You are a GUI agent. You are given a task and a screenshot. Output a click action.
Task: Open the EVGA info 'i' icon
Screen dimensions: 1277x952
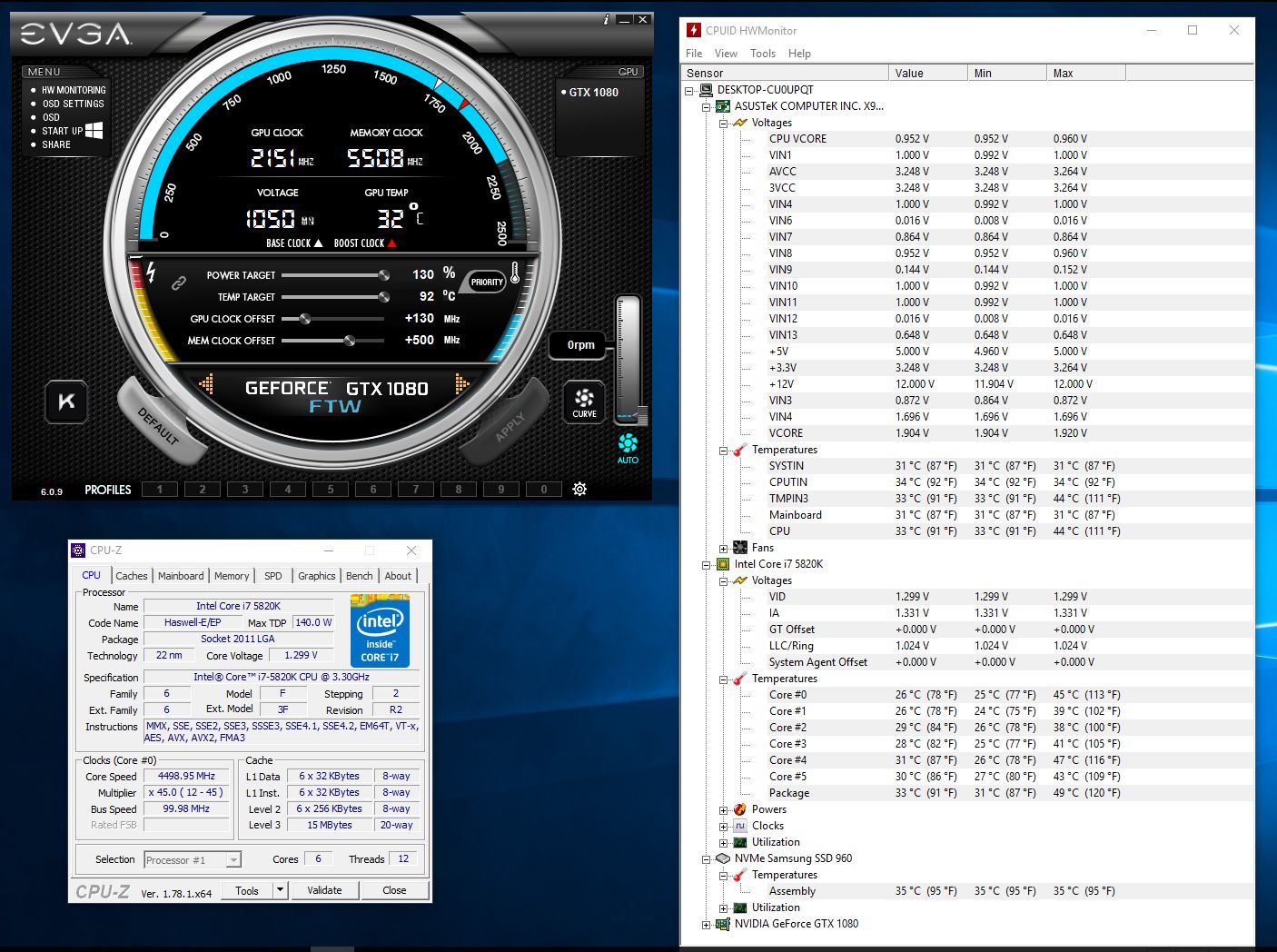(x=606, y=19)
